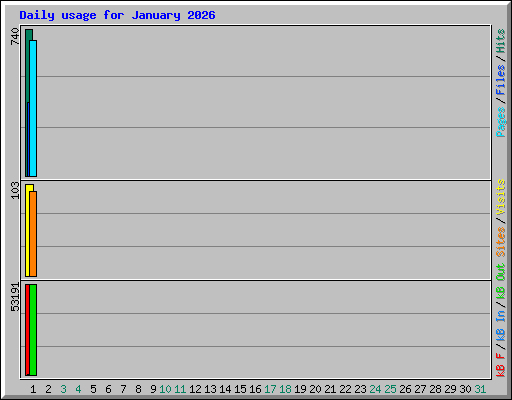
Task: Click the Hits legend label
Action: [x=501, y=41]
